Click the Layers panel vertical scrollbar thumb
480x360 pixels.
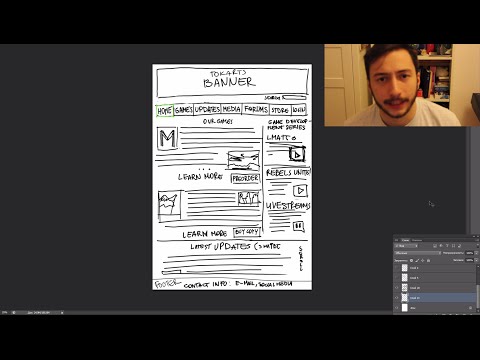pyautogui.click(x=478, y=297)
